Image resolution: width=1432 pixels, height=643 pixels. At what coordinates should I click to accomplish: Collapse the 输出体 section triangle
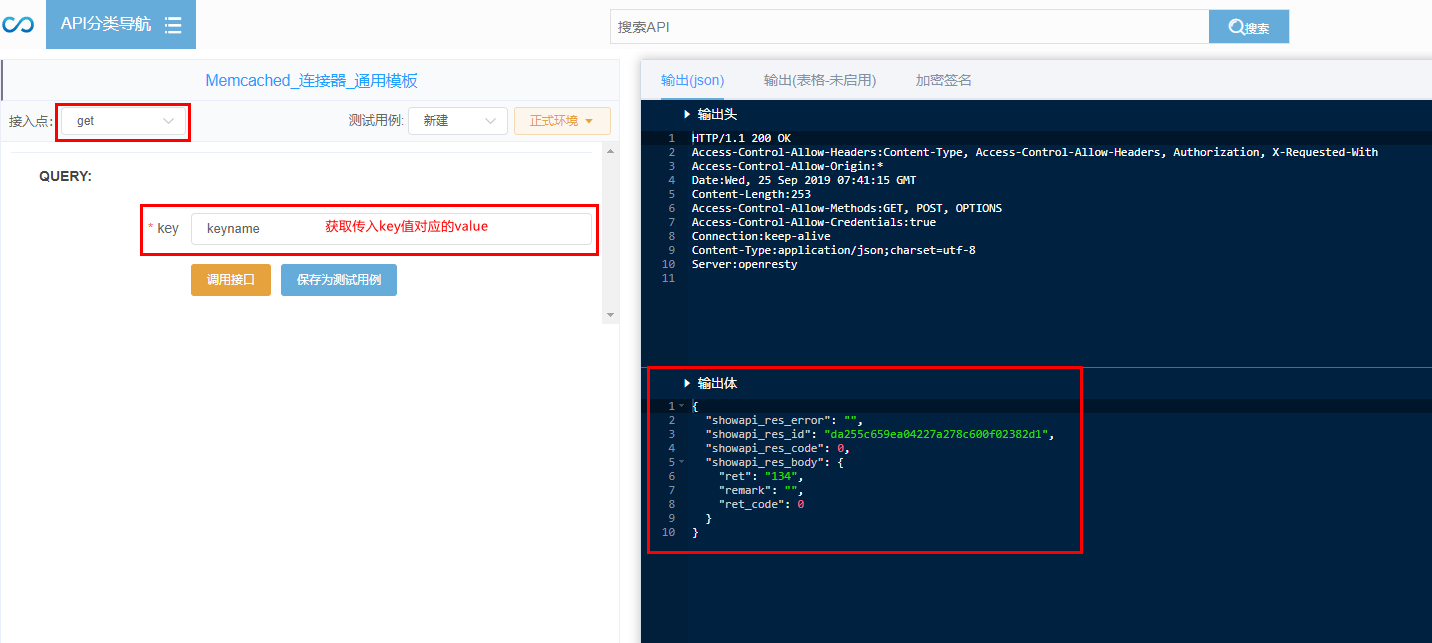click(687, 384)
